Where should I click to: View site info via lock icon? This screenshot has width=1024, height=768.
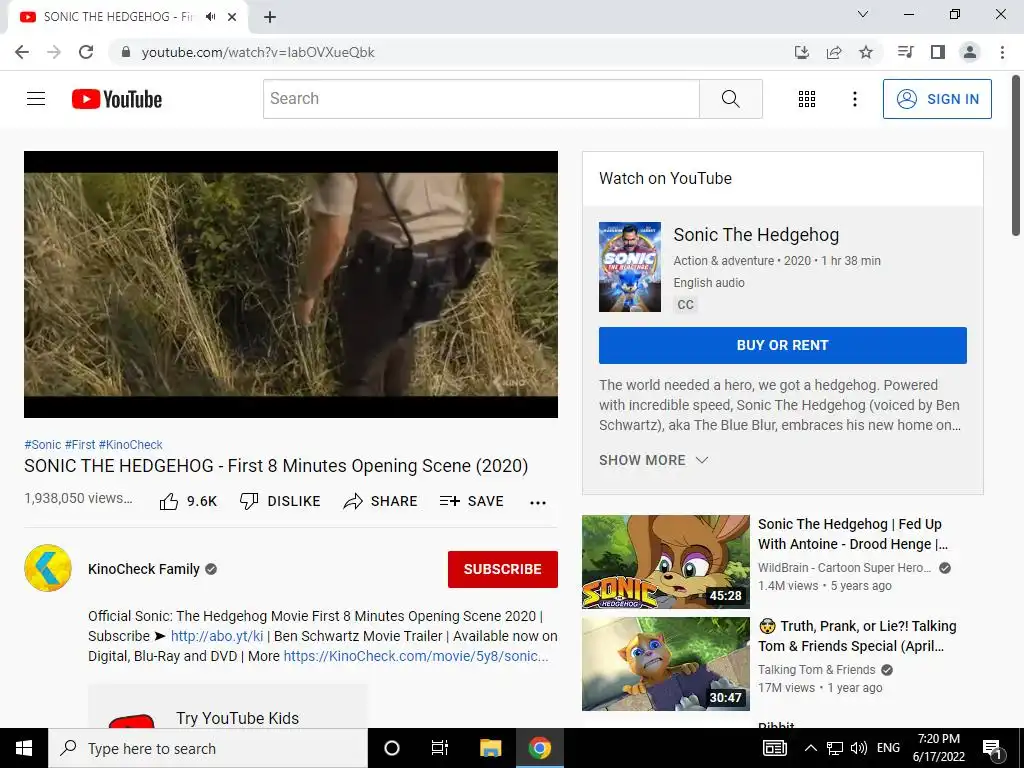[126, 52]
